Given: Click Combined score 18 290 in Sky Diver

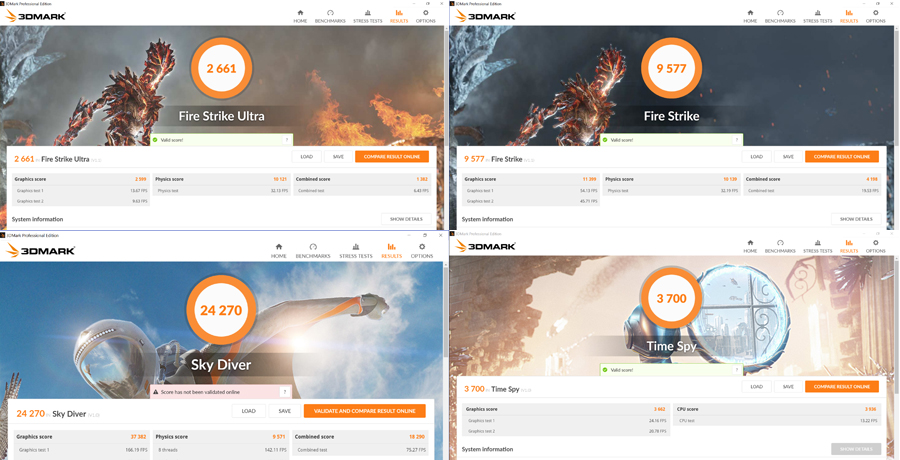Looking at the screenshot, I should pyautogui.click(x=362, y=437).
